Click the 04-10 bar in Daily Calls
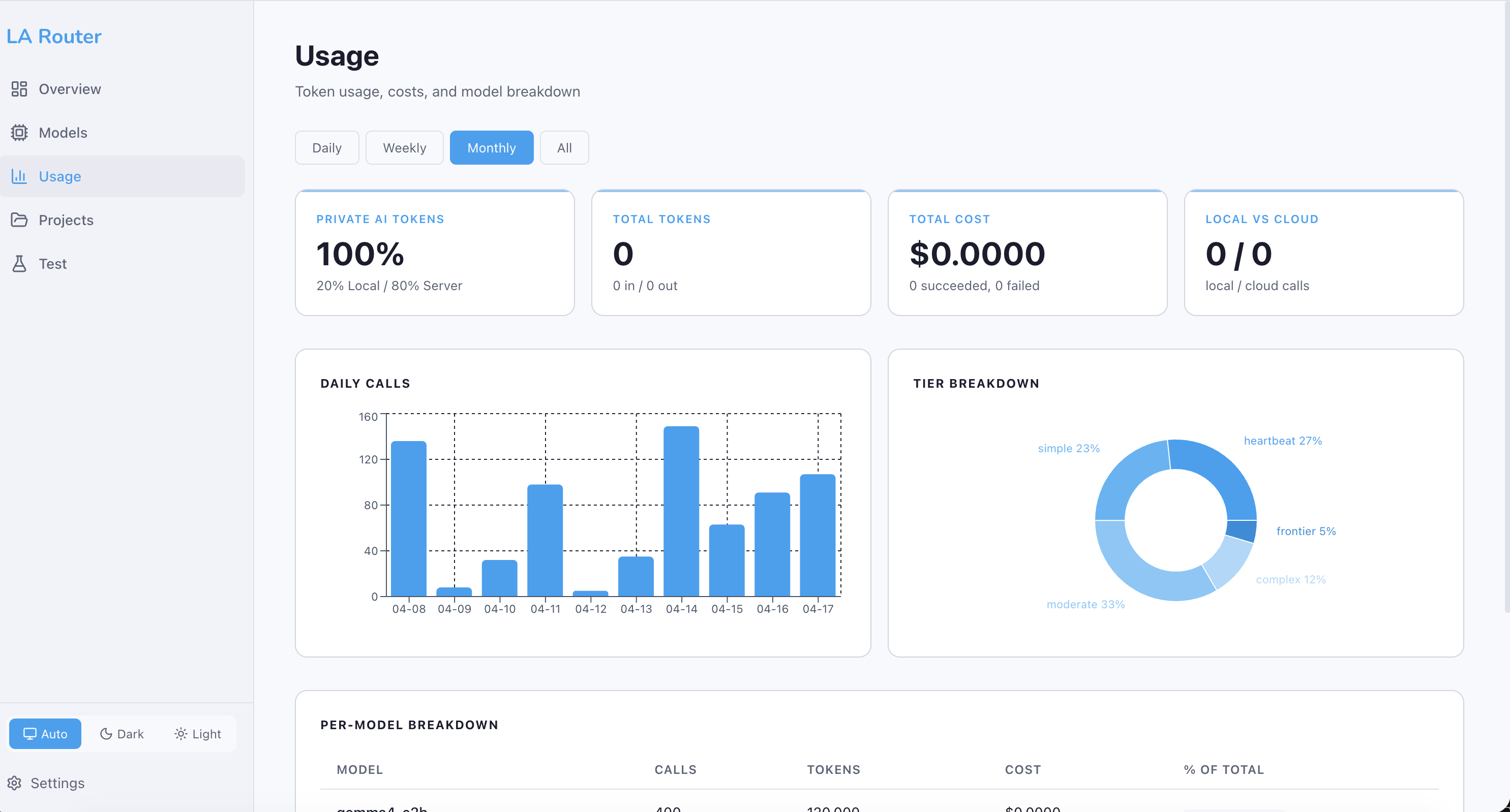This screenshot has width=1510, height=812. point(499,578)
